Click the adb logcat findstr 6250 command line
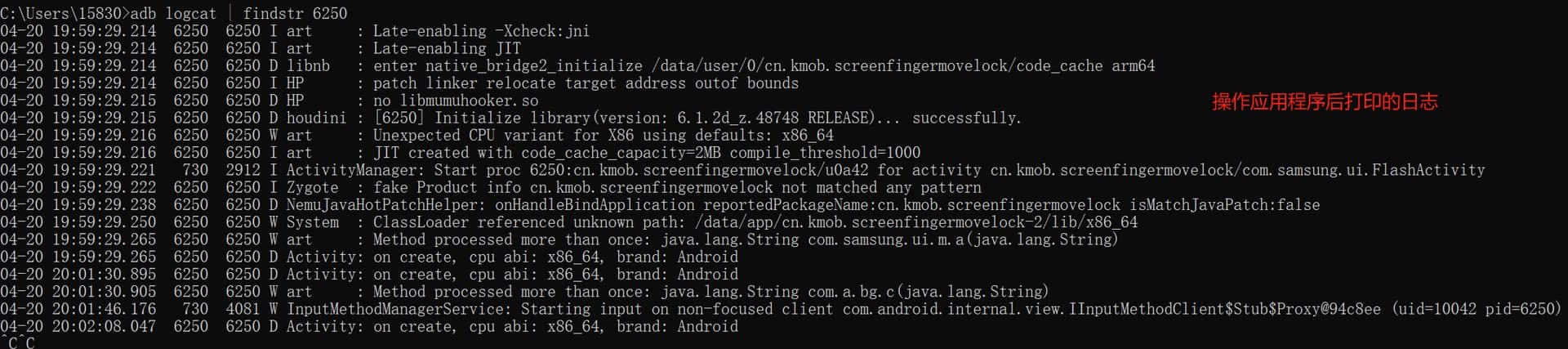 [174, 13]
